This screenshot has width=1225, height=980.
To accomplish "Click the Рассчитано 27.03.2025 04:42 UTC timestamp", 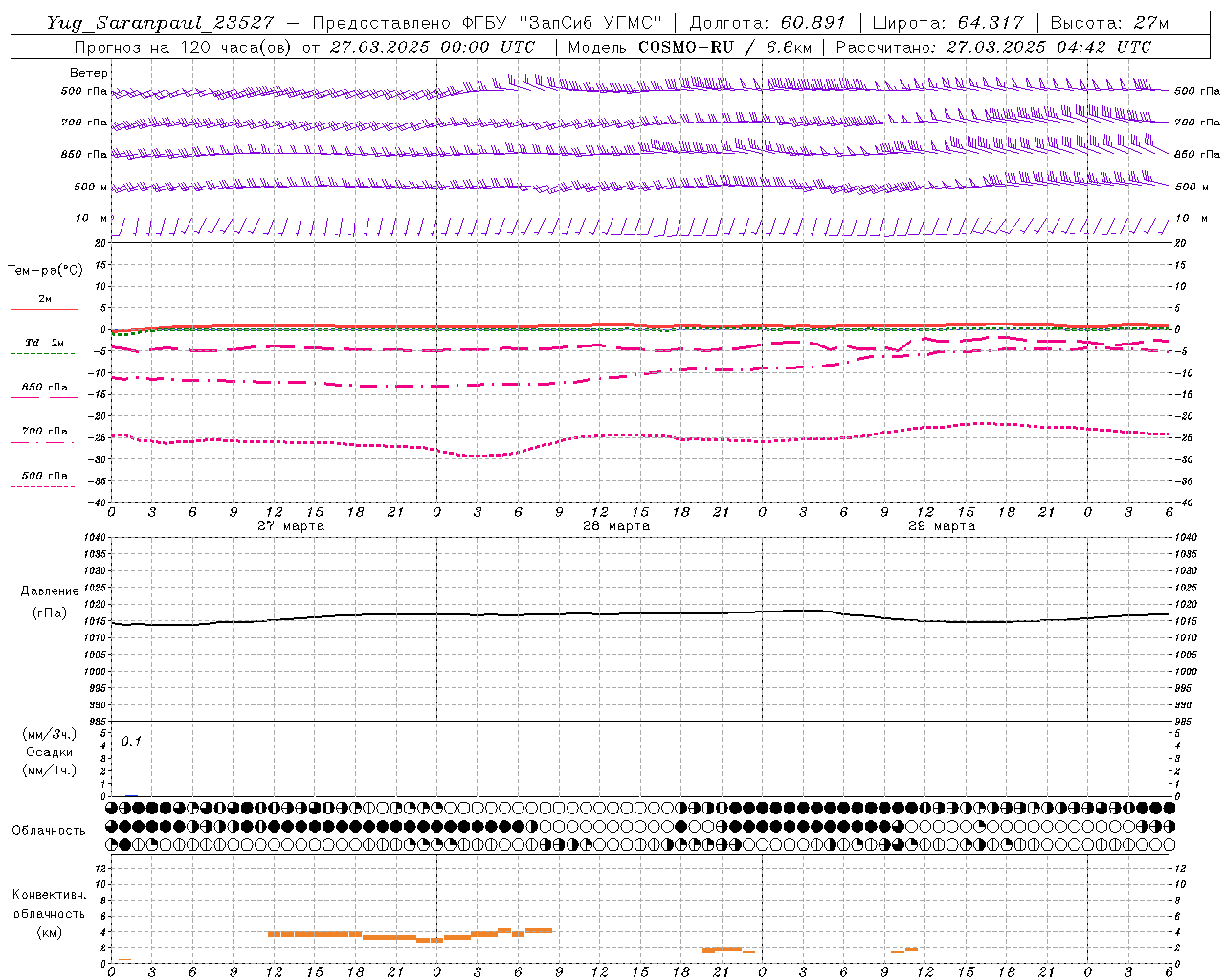I will pyautogui.click(x=993, y=47).
